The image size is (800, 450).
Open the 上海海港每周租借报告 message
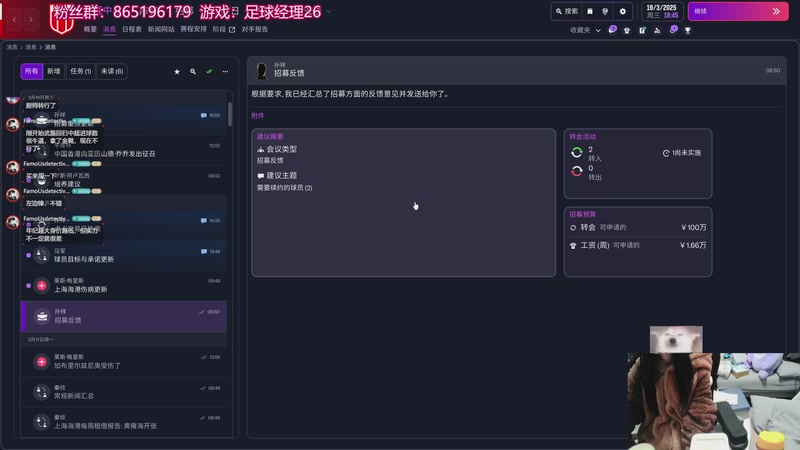click(x=123, y=421)
